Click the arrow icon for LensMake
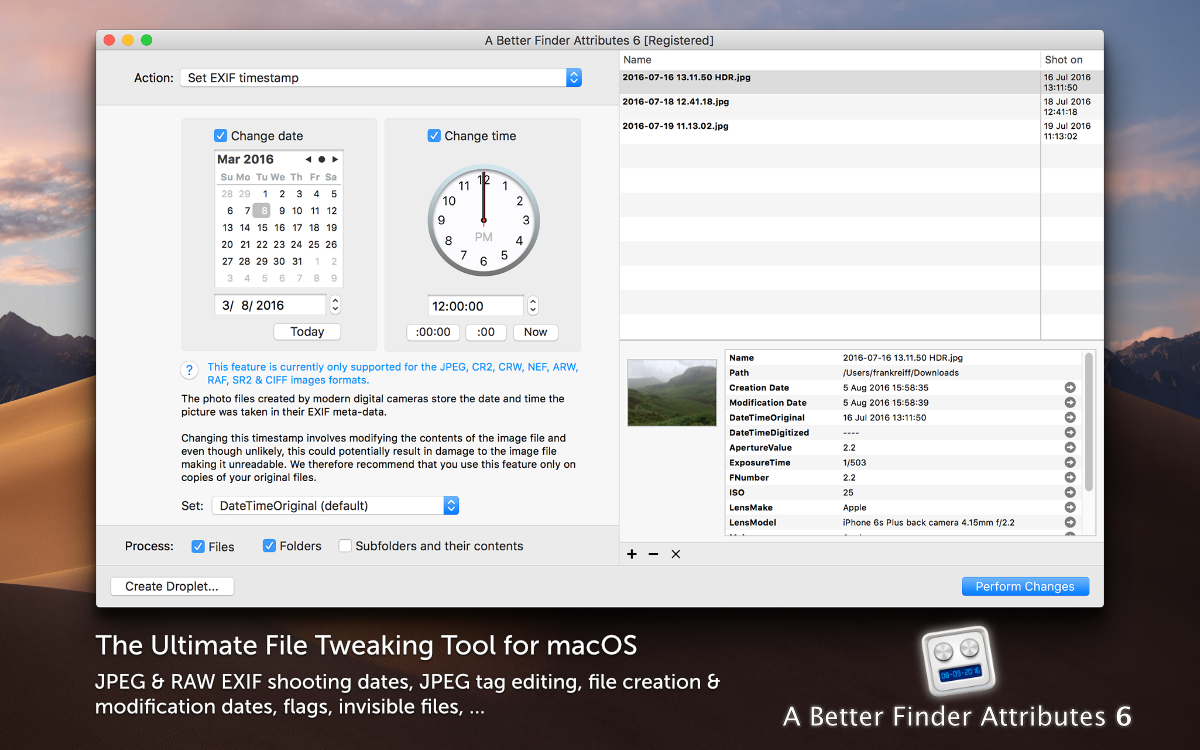Image resolution: width=1200 pixels, height=750 pixels. point(1070,507)
